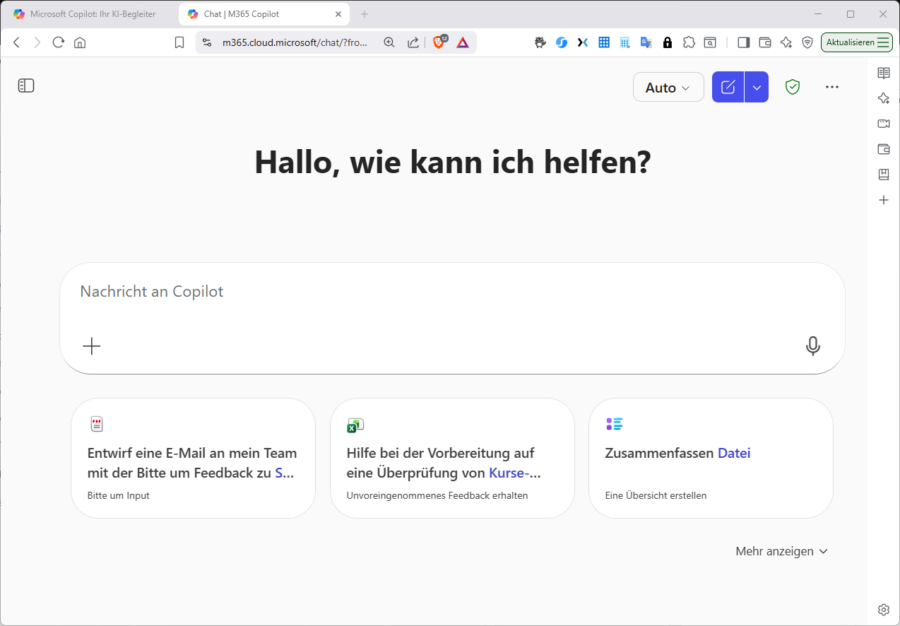Screen dimensions: 900x626
Task: Select the Zusammenfassen Datei prompt card
Action: [x=710, y=458]
